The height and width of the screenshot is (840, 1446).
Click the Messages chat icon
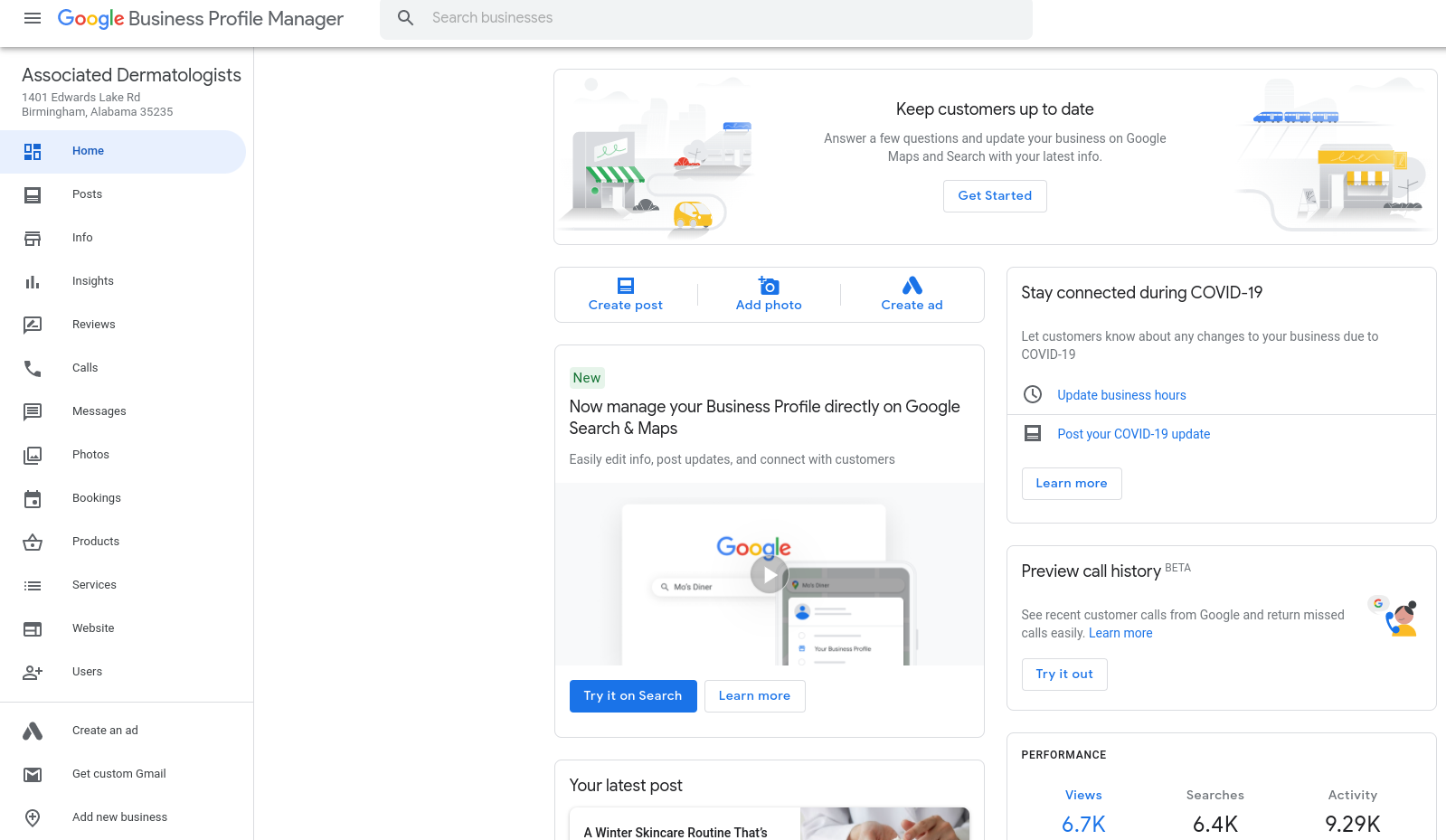(33, 412)
